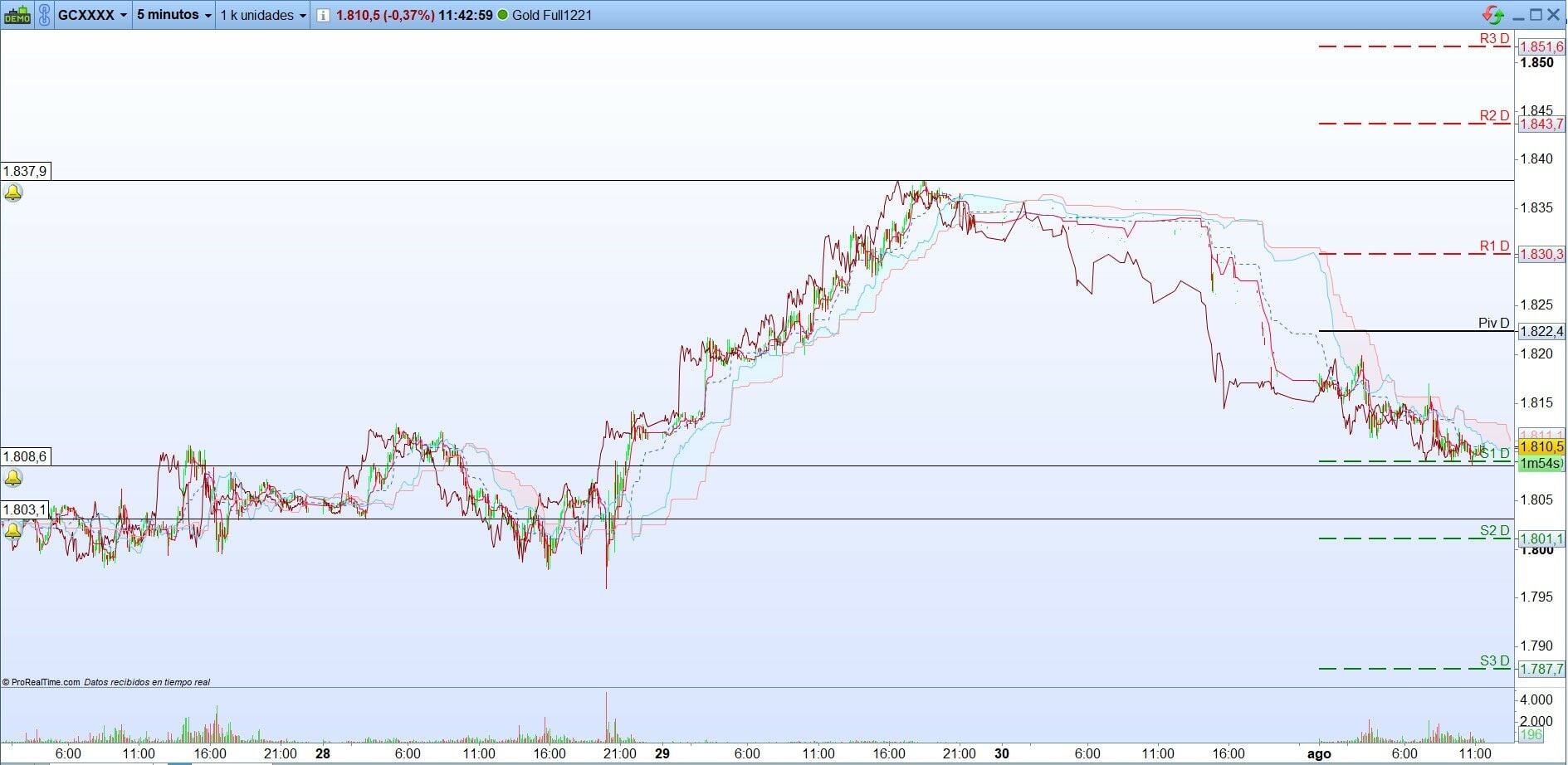Click the 1.803,1 alert price label
The height and width of the screenshot is (765, 1568).
pos(25,509)
